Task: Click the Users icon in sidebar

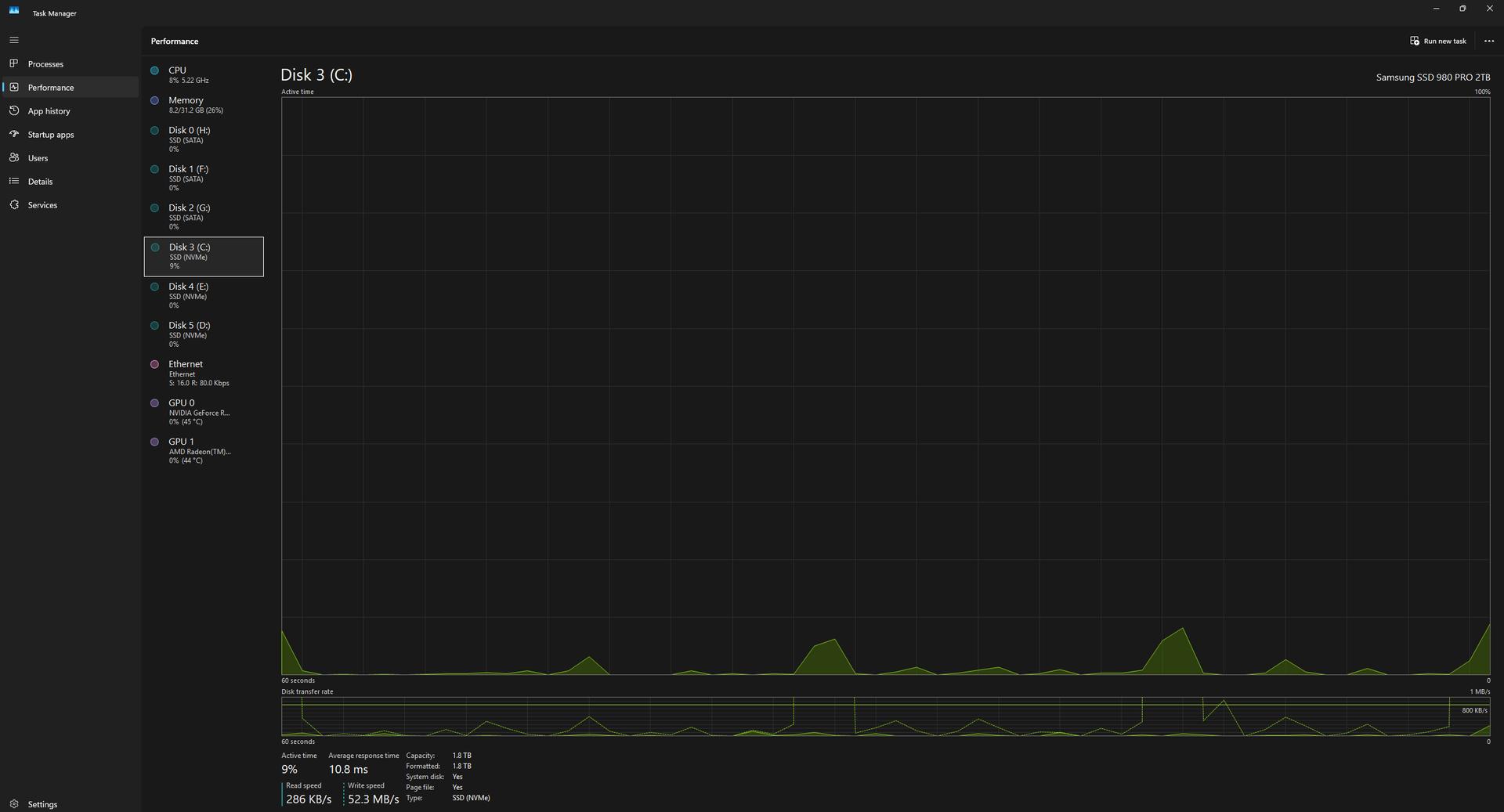Action: coord(14,157)
